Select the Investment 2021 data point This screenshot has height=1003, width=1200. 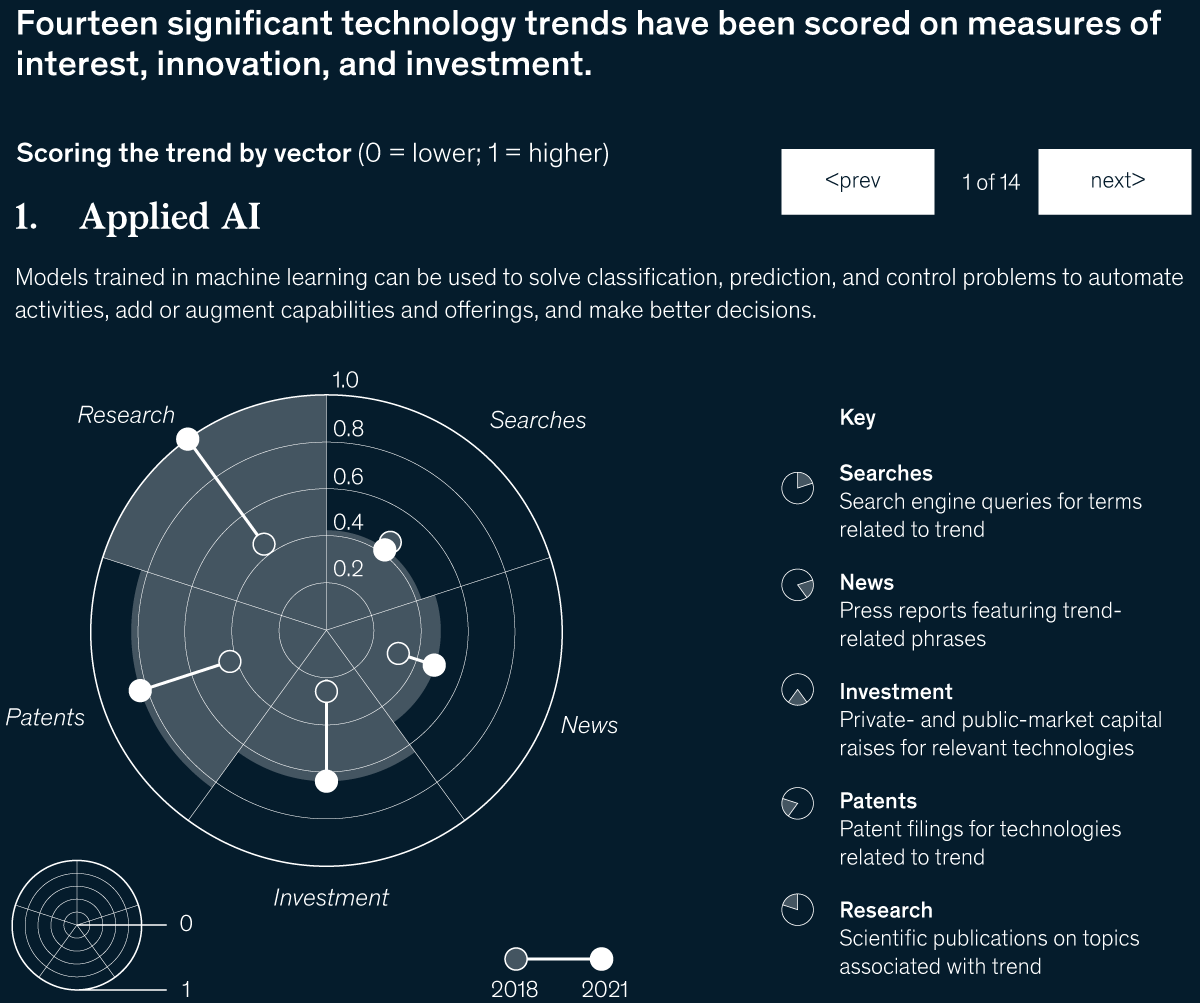(326, 781)
